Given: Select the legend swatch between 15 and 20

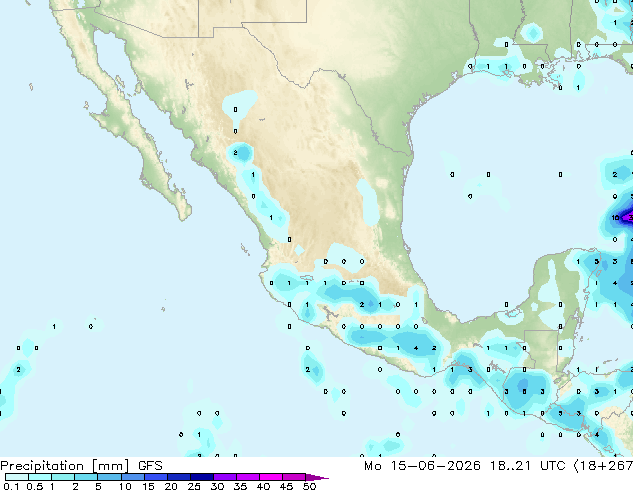Looking at the screenshot, I should point(155,477).
